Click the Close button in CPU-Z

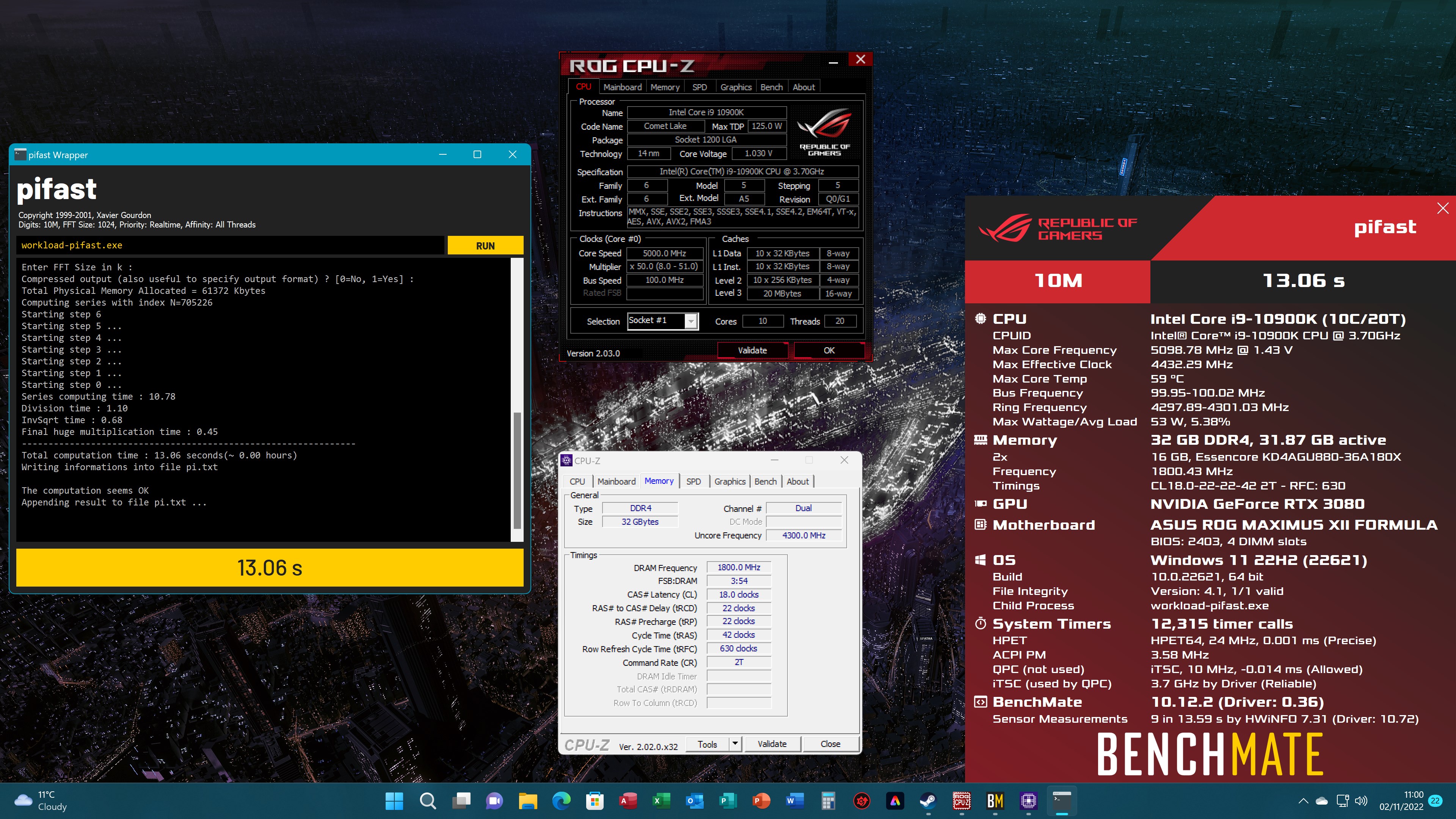(830, 744)
